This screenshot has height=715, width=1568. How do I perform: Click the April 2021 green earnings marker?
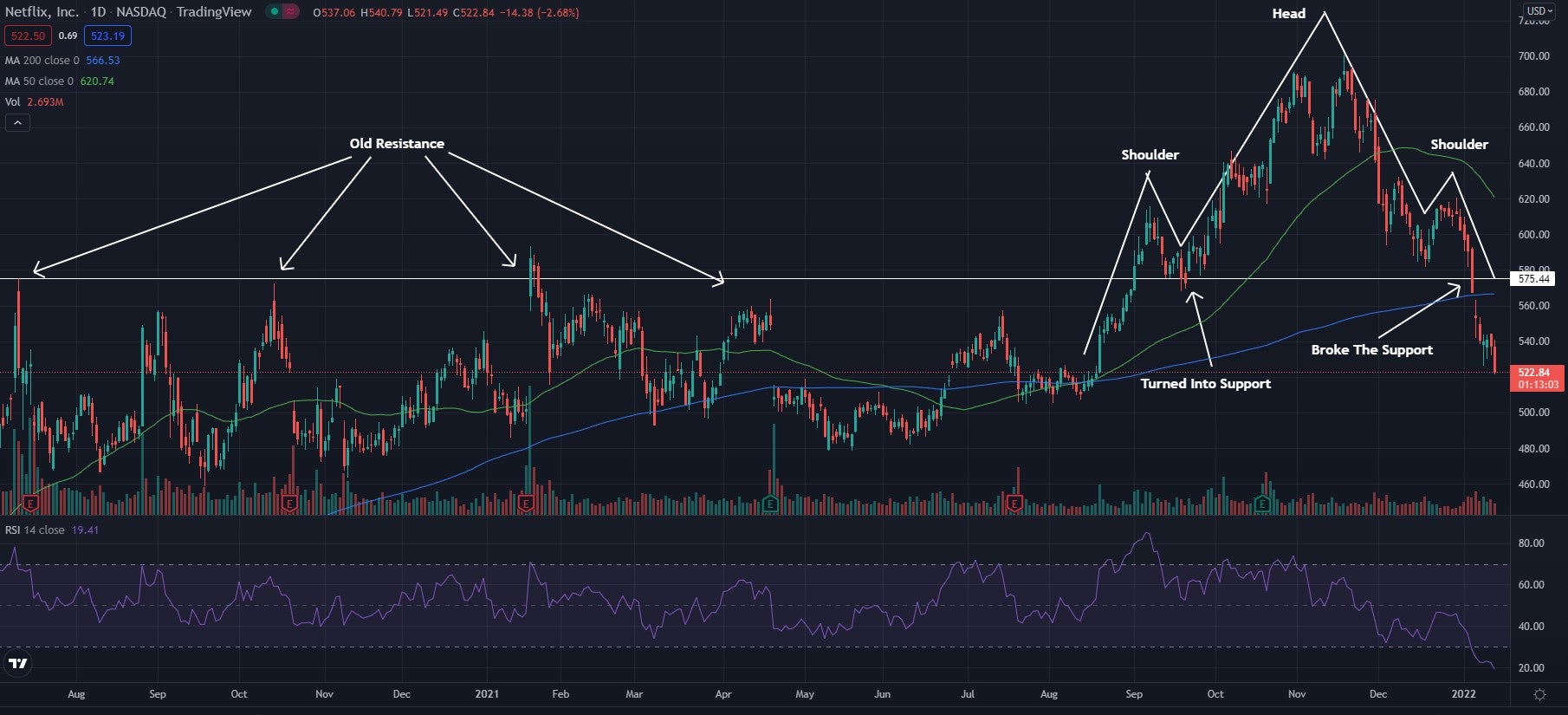(x=770, y=503)
